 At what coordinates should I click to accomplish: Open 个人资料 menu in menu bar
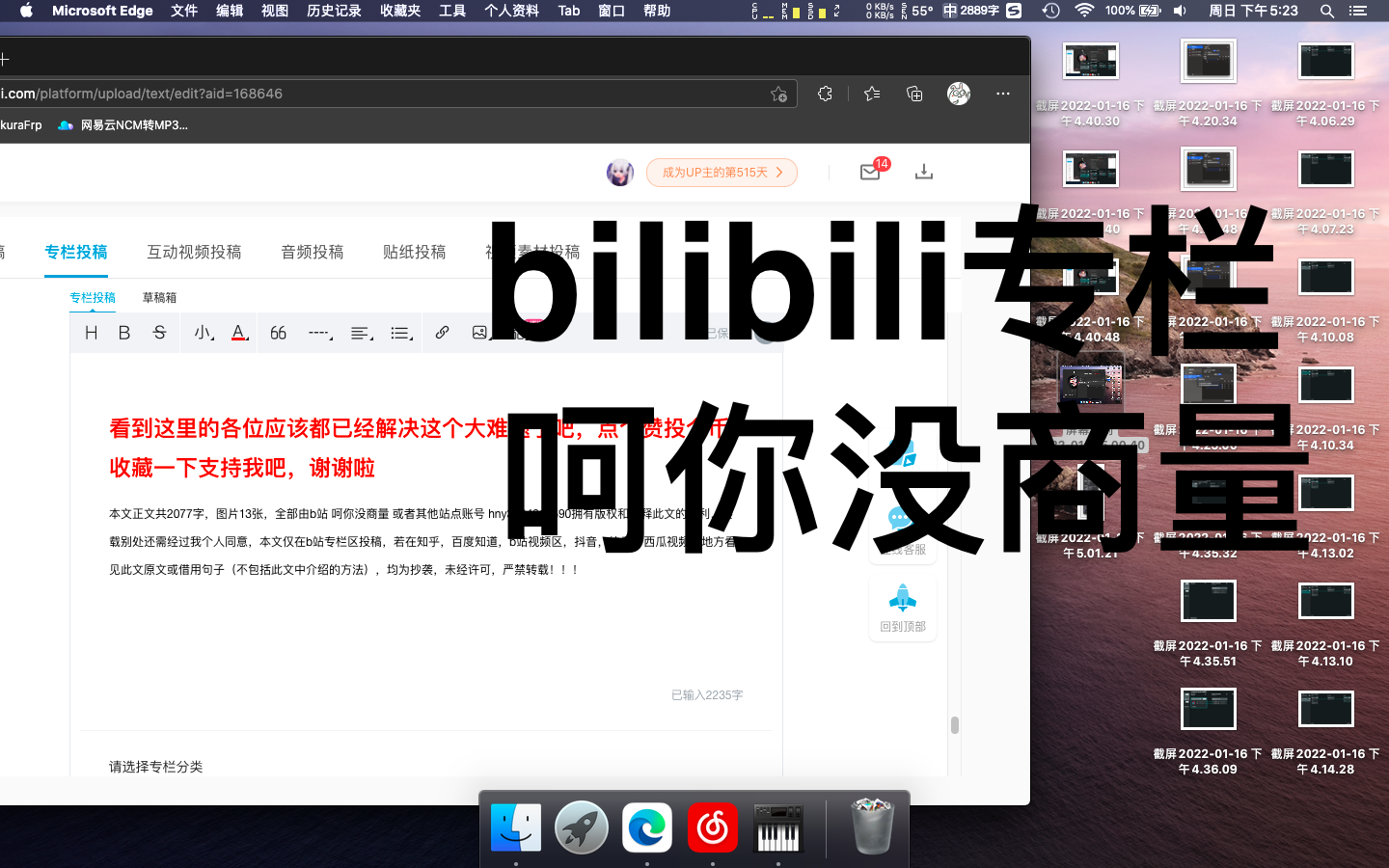tap(511, 11)
